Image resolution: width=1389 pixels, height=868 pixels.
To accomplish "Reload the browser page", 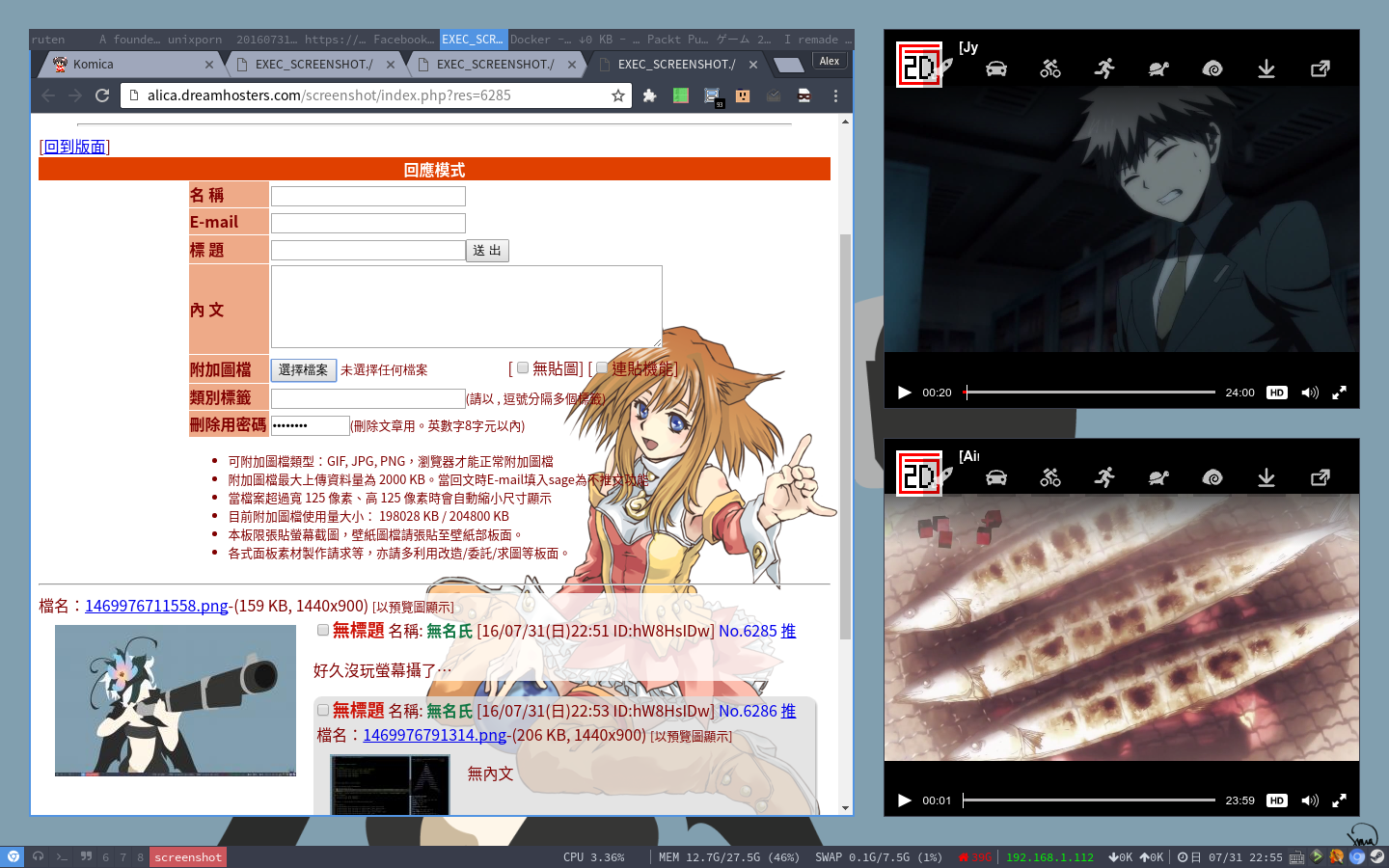I will 102,95.
